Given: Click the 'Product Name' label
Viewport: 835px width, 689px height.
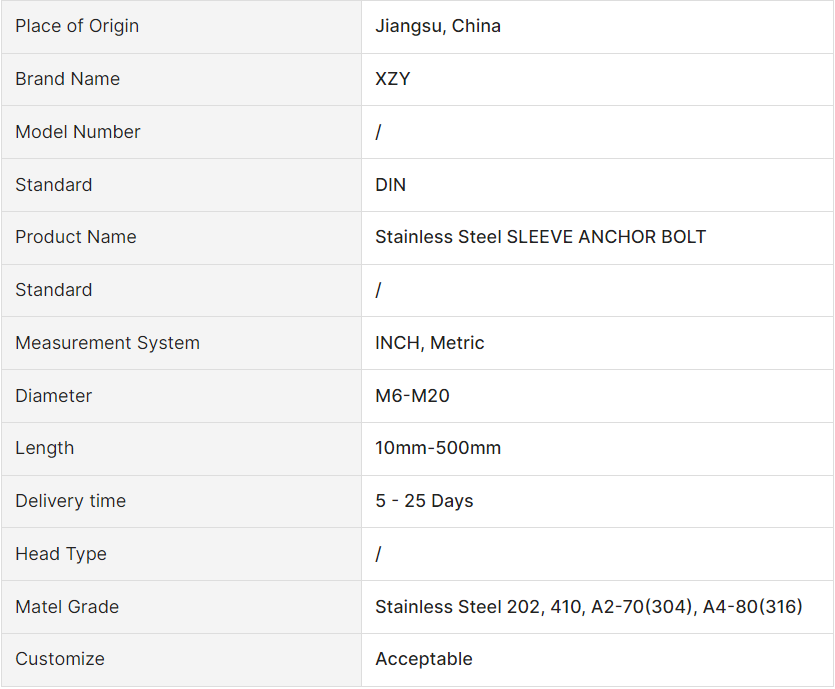Looking at the screenshot, I should click(x=76, y=237).
